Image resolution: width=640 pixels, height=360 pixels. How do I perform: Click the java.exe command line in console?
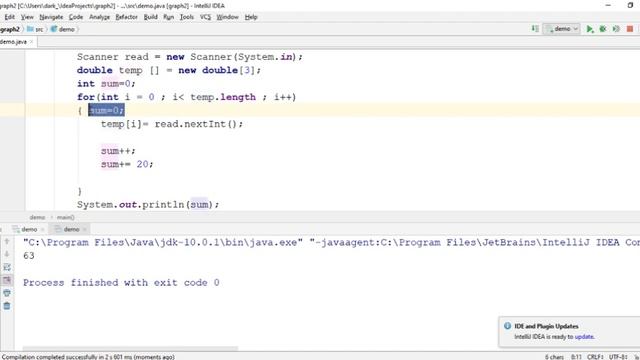coord(331,242)
